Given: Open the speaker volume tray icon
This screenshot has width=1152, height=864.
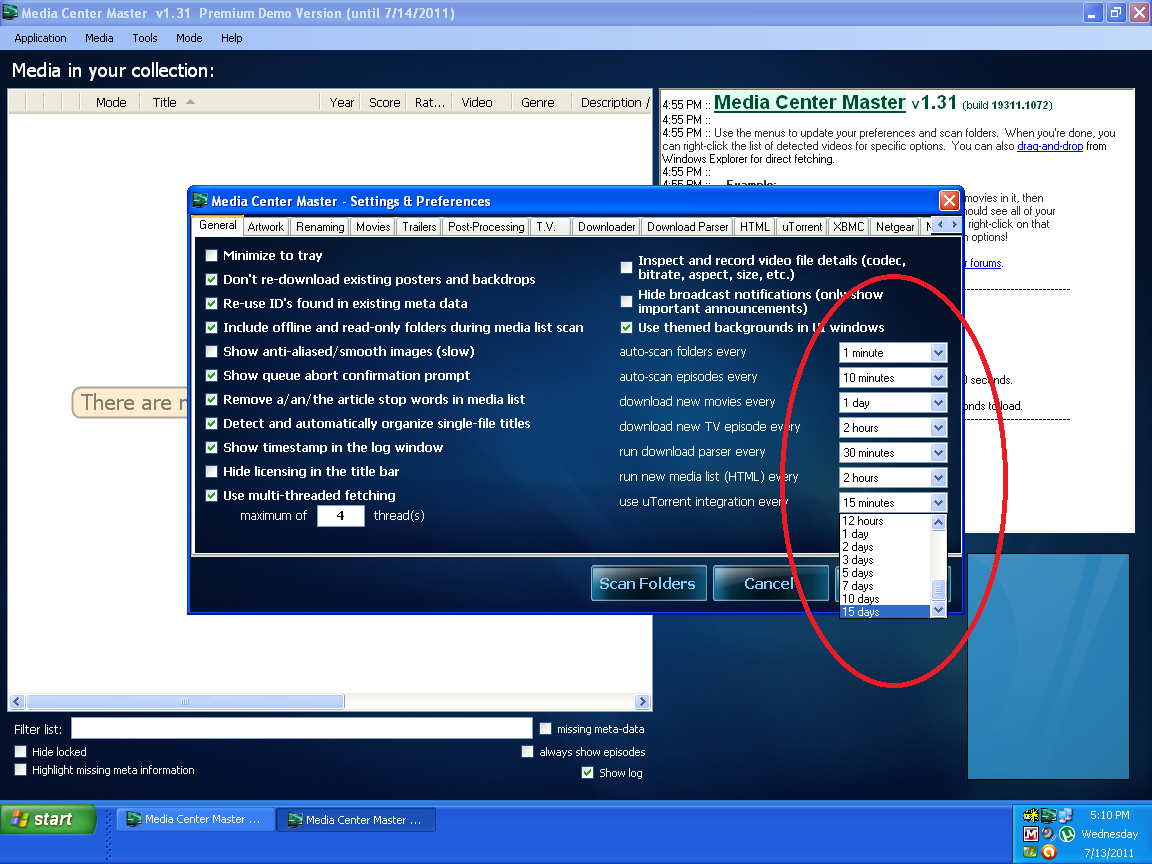Looking at the screenshot, I should click(x=1048, y=834).
